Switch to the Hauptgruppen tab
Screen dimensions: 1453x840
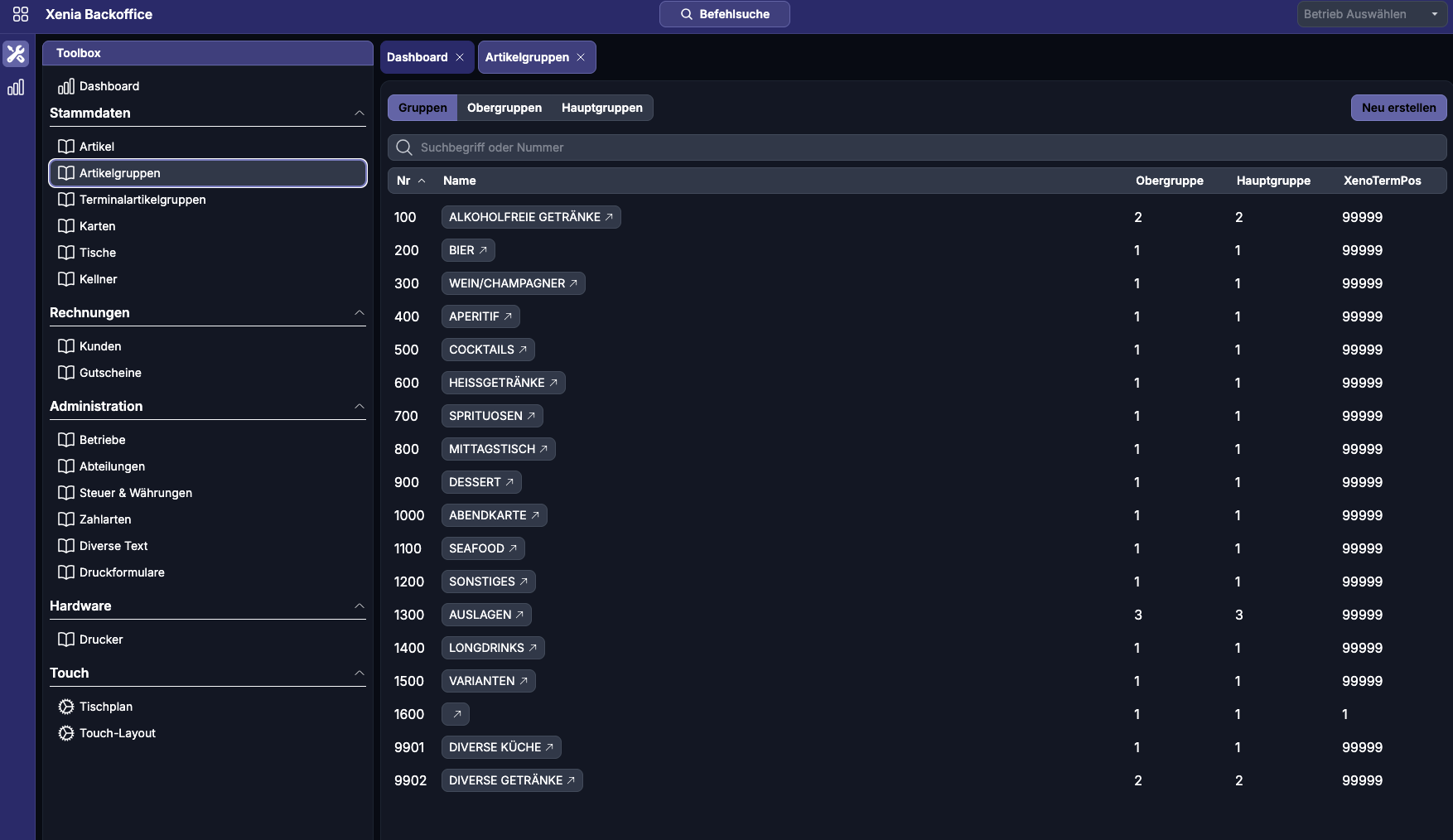point(601,108)
